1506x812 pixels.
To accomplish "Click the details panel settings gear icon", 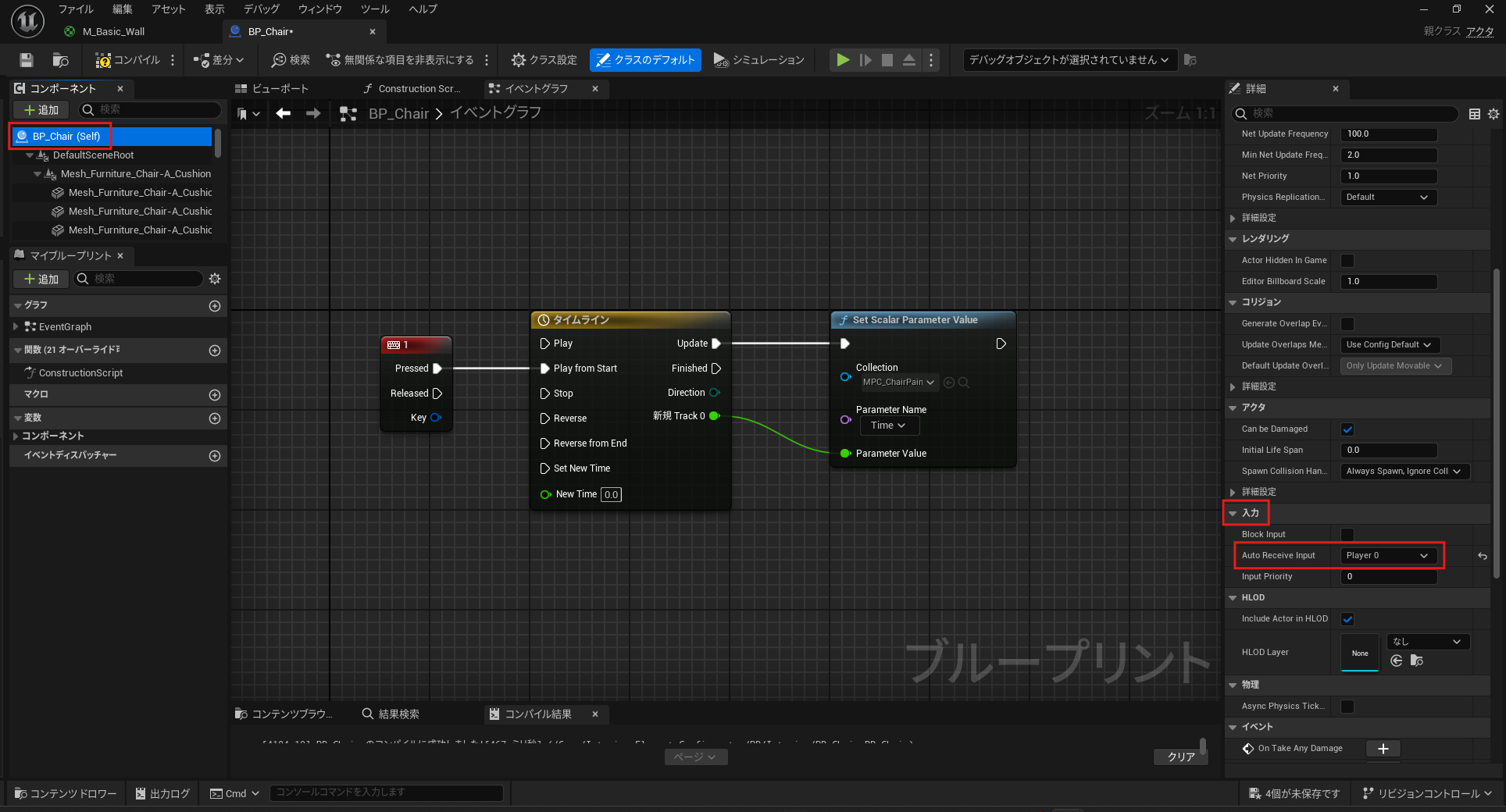I will pos(1494,114).
